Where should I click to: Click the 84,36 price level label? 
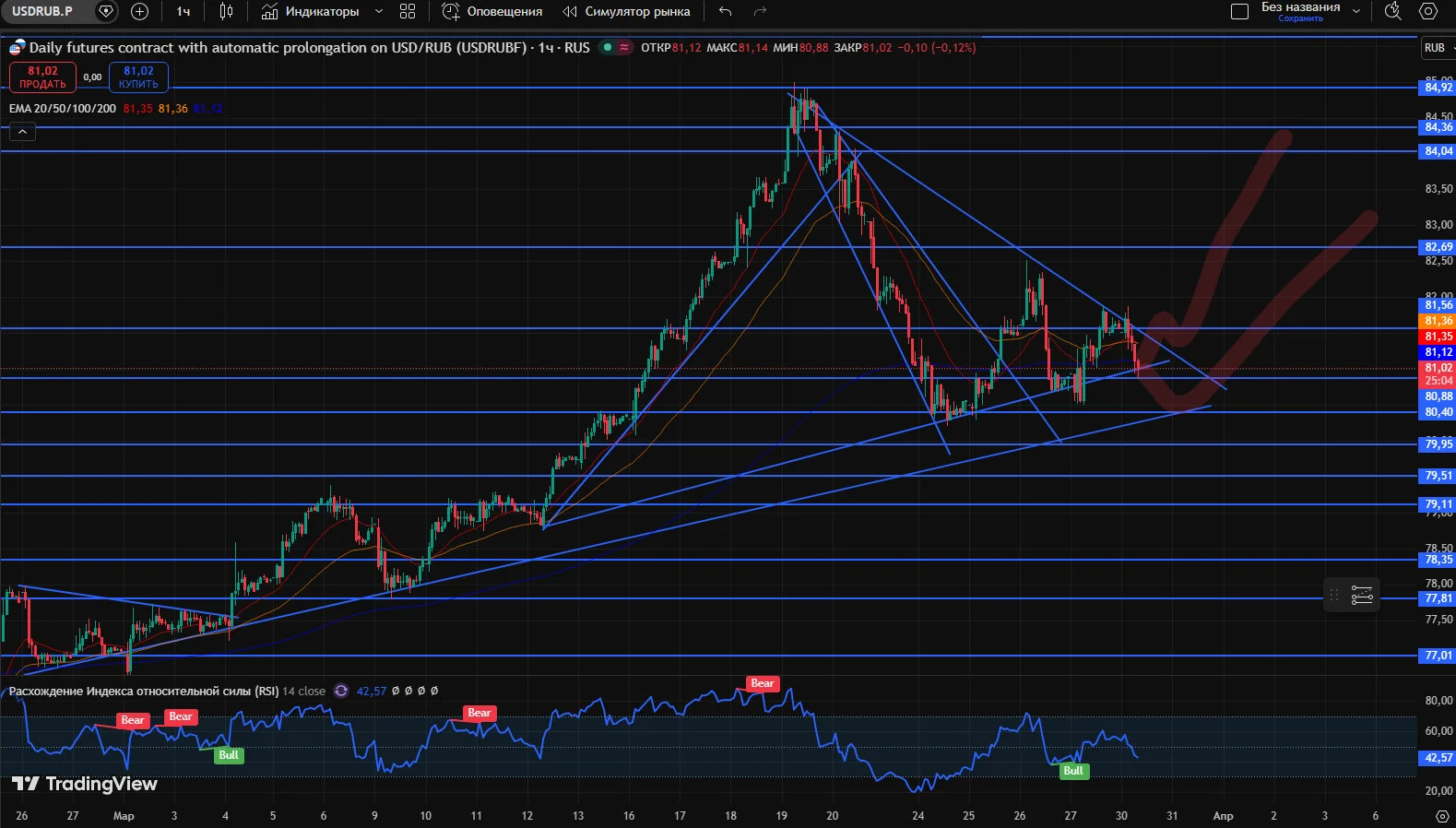point(1438,127)
